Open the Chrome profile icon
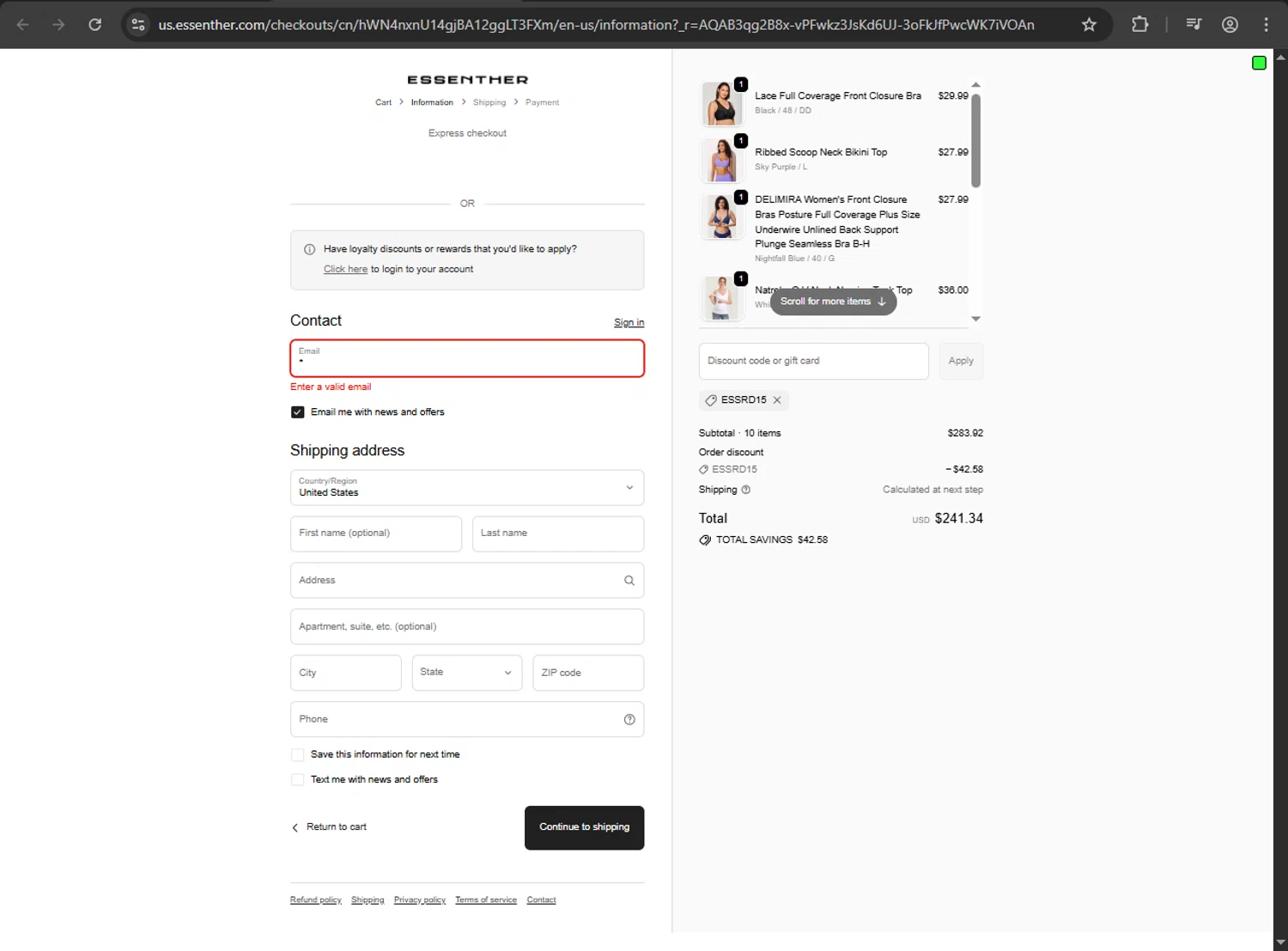This screenshot has height=951, width=1288. click(1230, 25)
